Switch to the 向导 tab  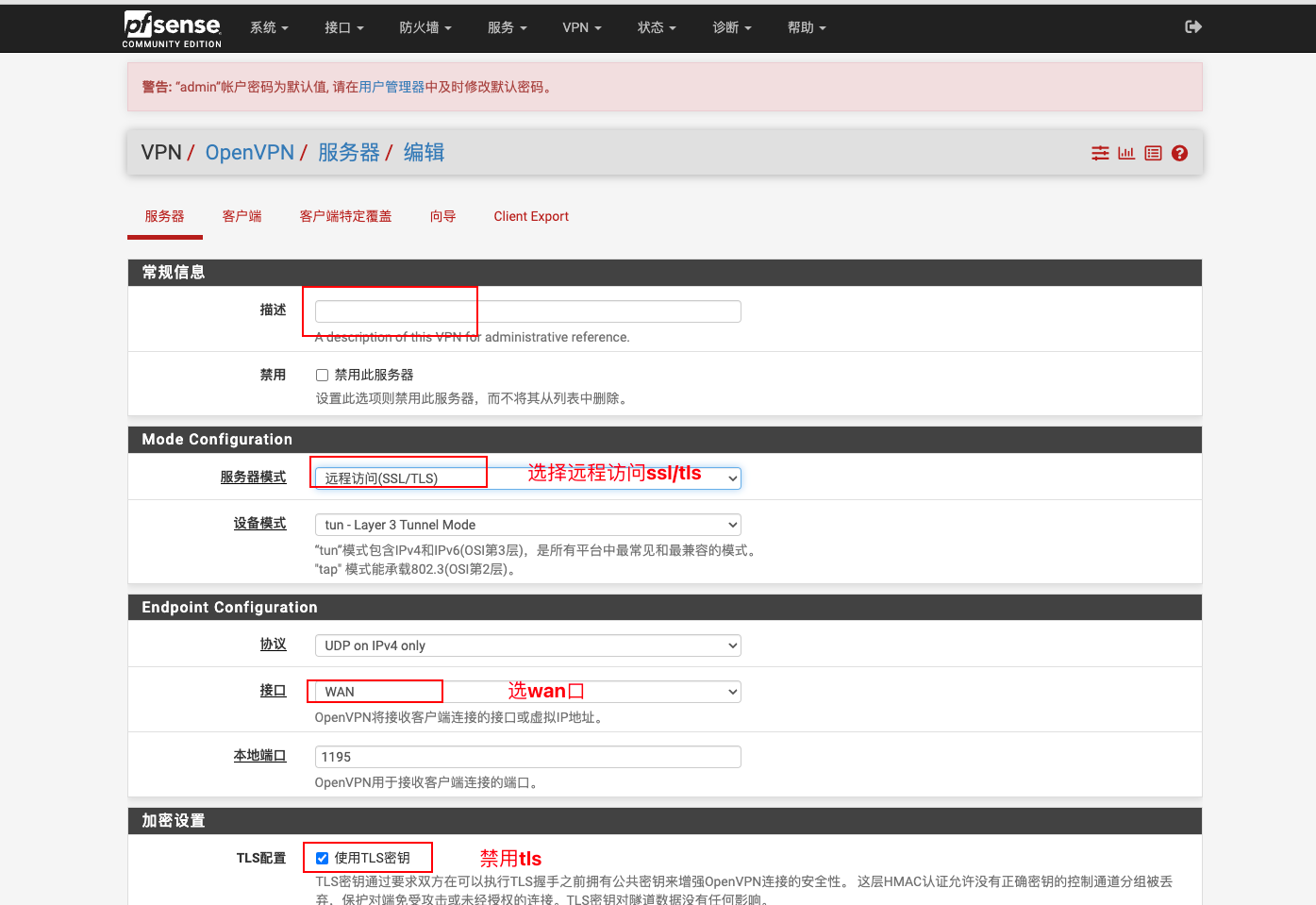442,216
